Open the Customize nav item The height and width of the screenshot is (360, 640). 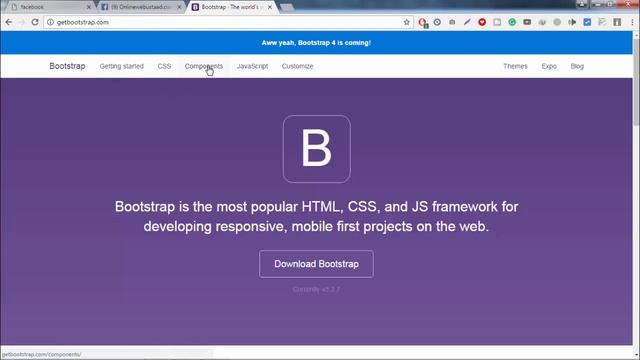click(298, 66)
